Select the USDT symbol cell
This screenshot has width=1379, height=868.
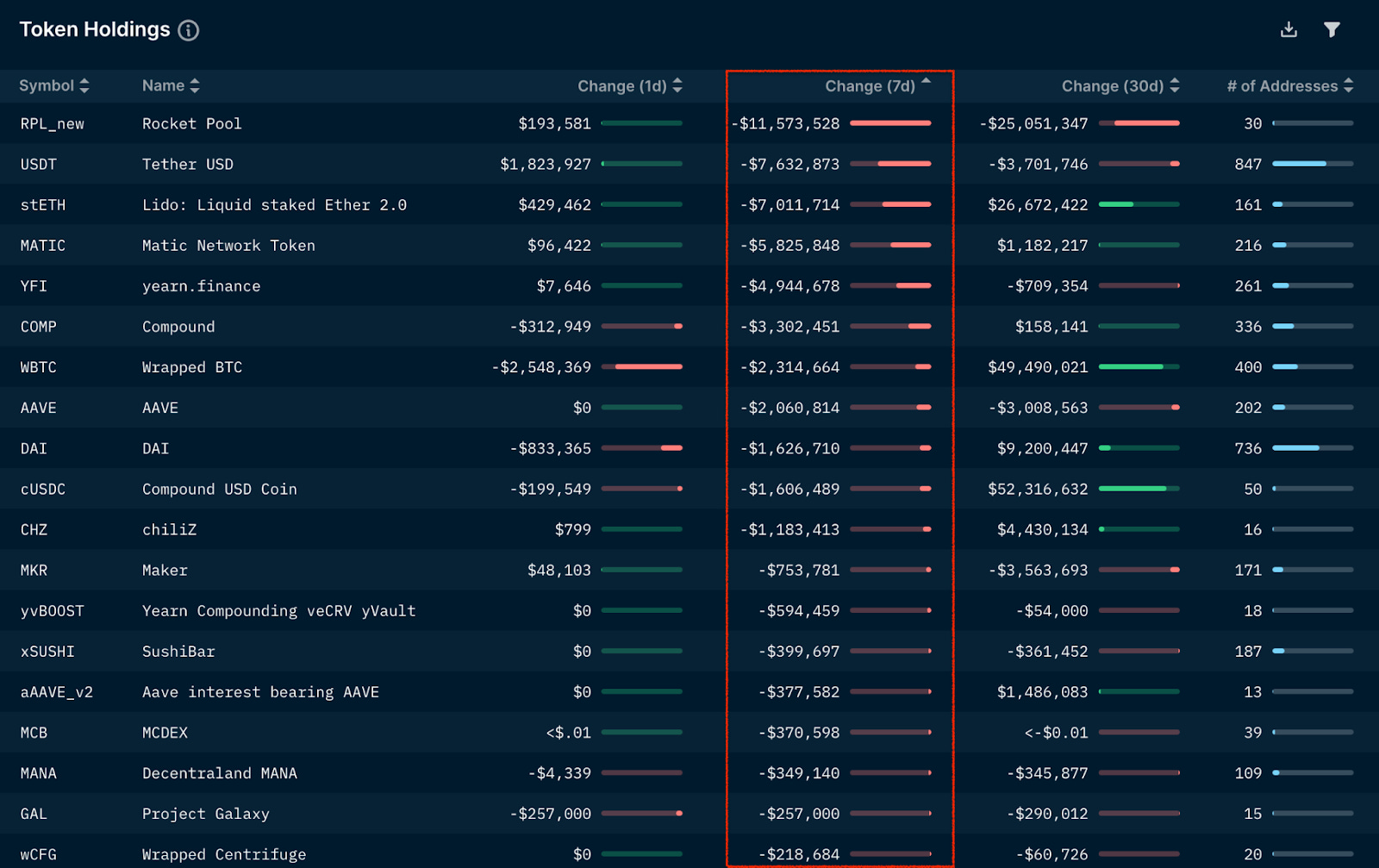point(39,165)
